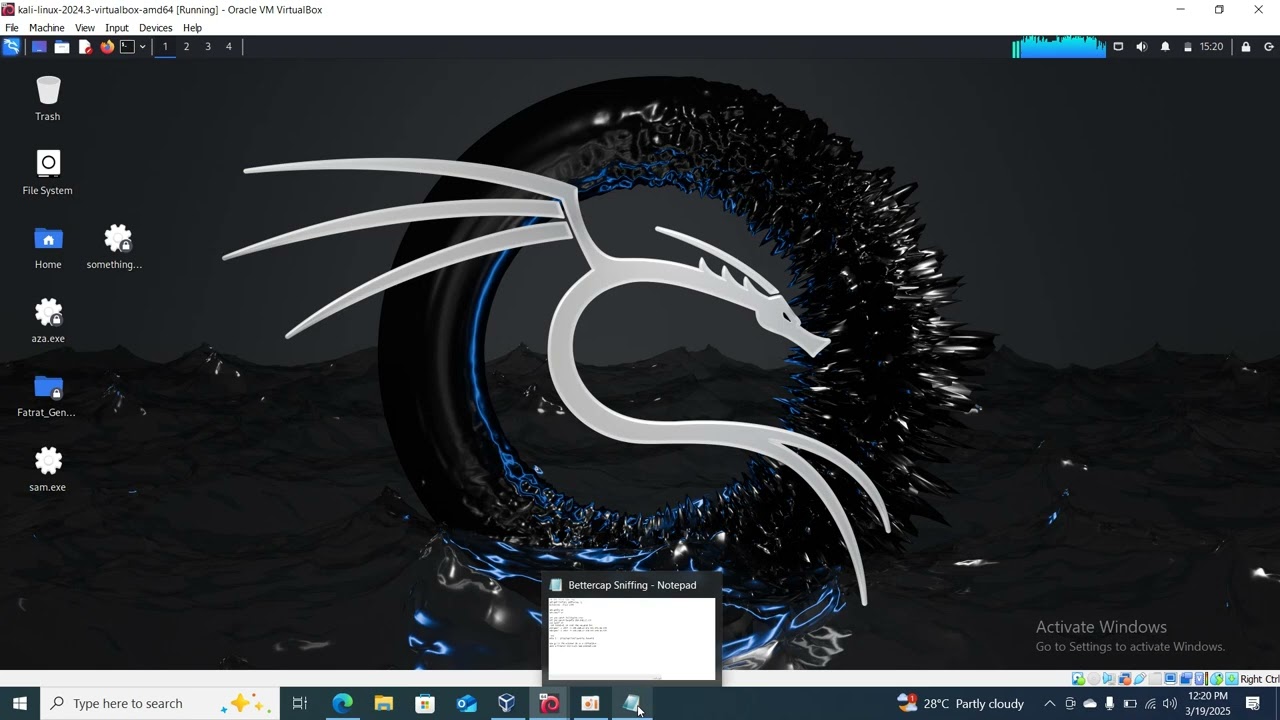The width and height of the screenshot is (1280, 720).
Task: Open the terminal emulator in Kali panel
Action: 128,47
